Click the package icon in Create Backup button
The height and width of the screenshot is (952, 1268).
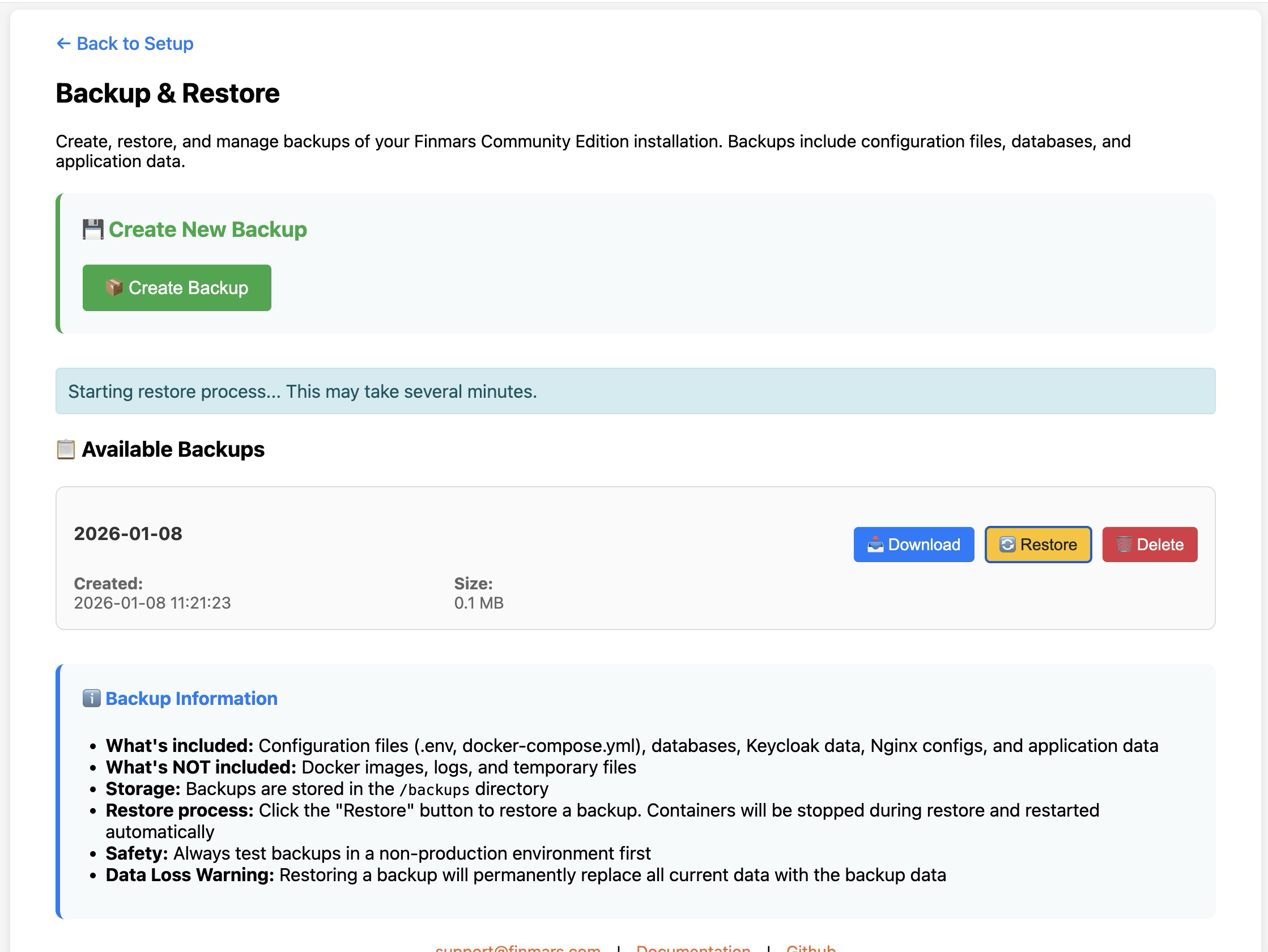pos(114,287)
